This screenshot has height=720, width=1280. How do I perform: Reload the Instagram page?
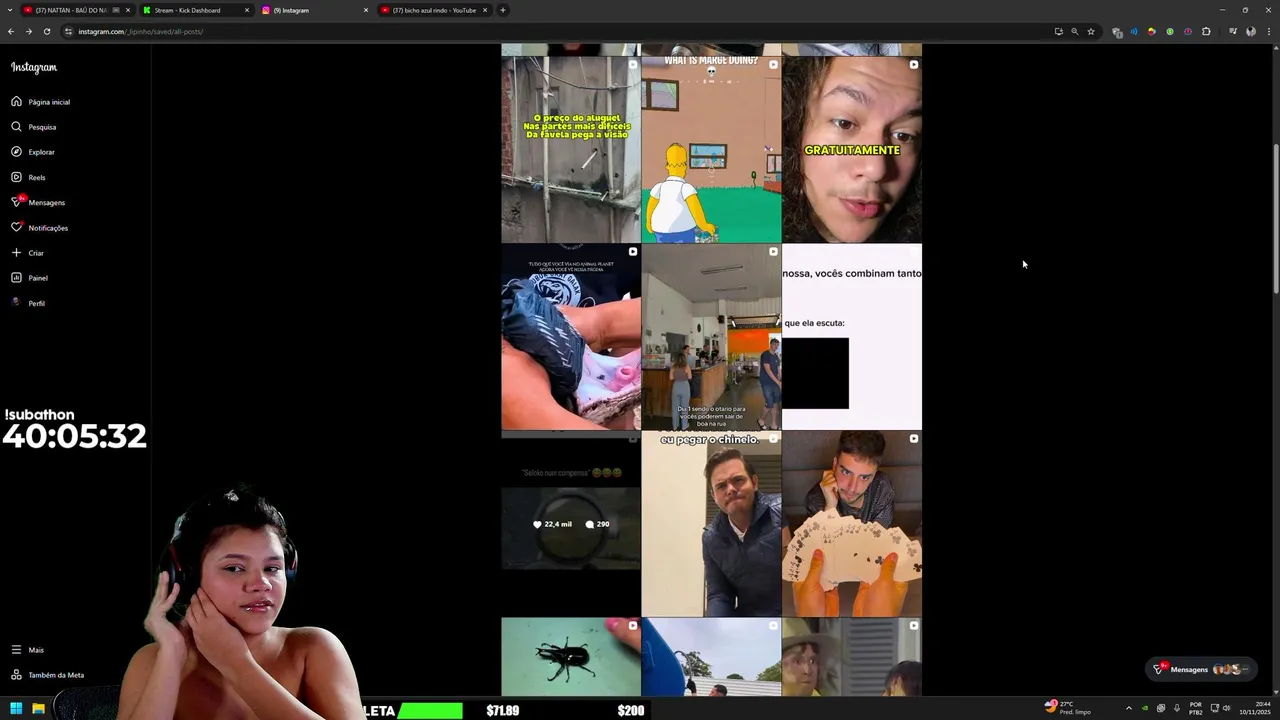point(47,31)
